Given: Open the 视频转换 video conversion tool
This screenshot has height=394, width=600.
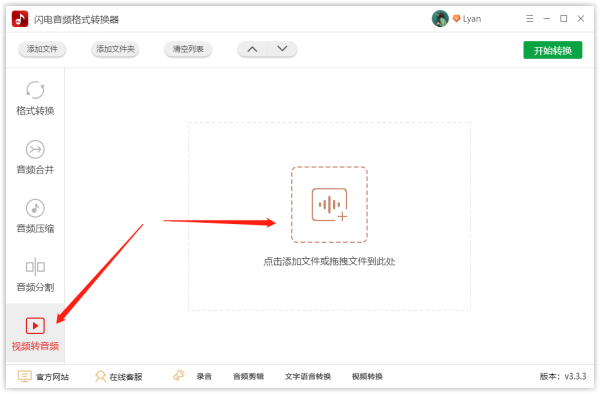Looking at the screenshot, I should coord(367,377).
